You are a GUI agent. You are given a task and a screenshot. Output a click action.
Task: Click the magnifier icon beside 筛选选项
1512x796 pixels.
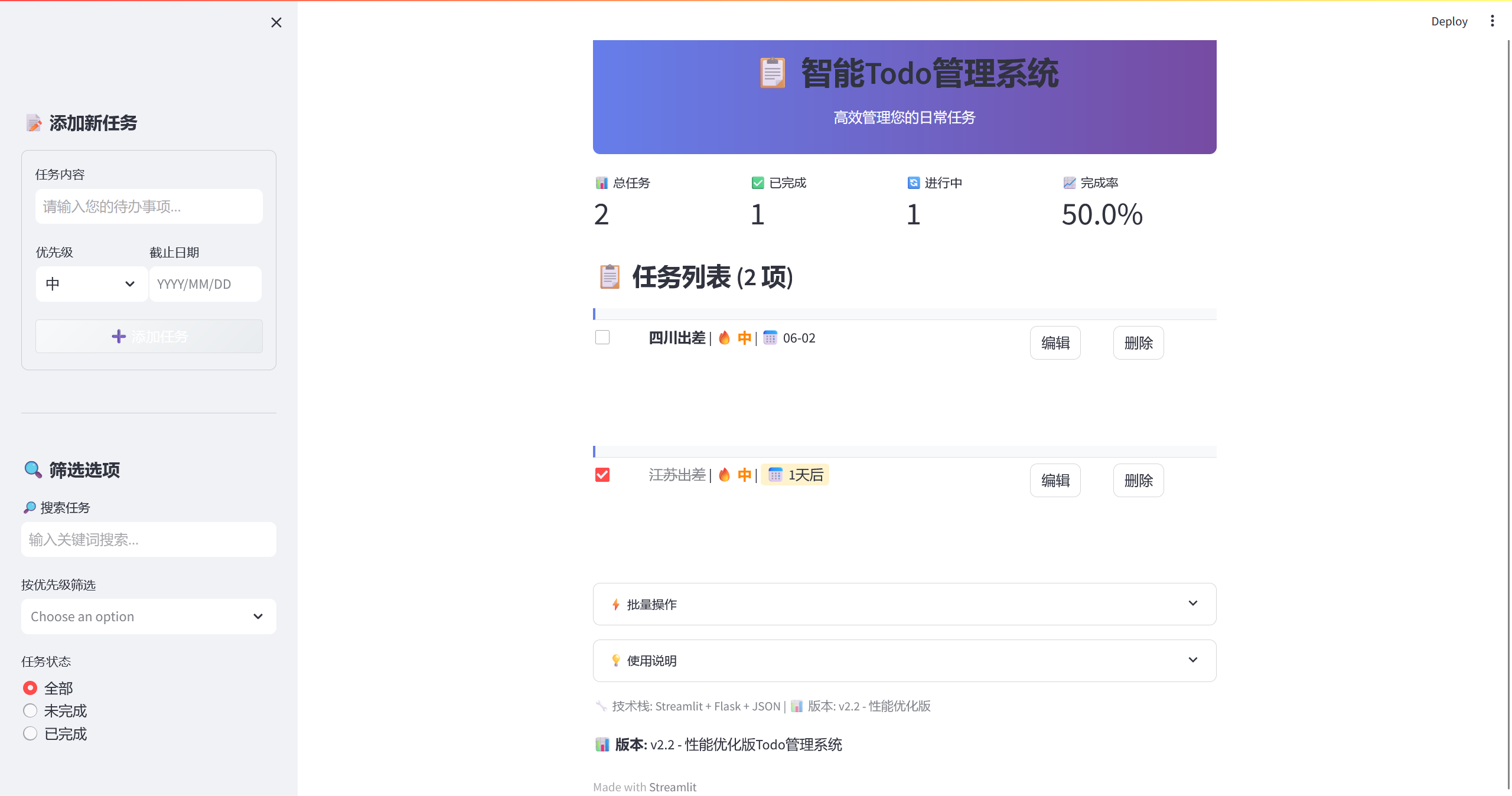33,470
